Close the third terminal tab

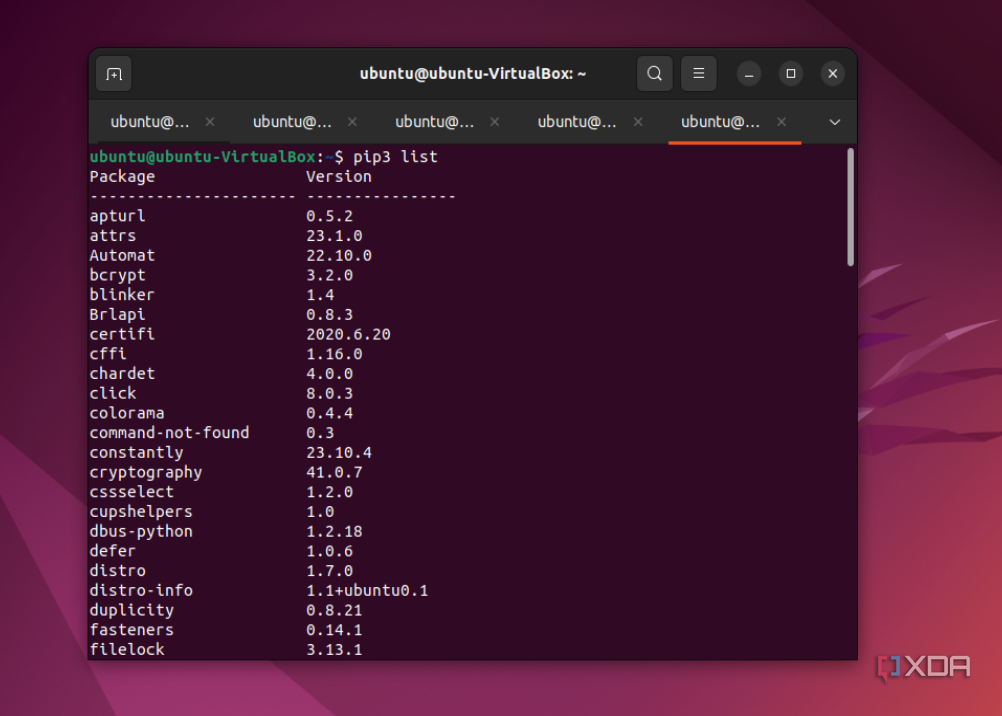pyautogui.click(x=495, y=122)
